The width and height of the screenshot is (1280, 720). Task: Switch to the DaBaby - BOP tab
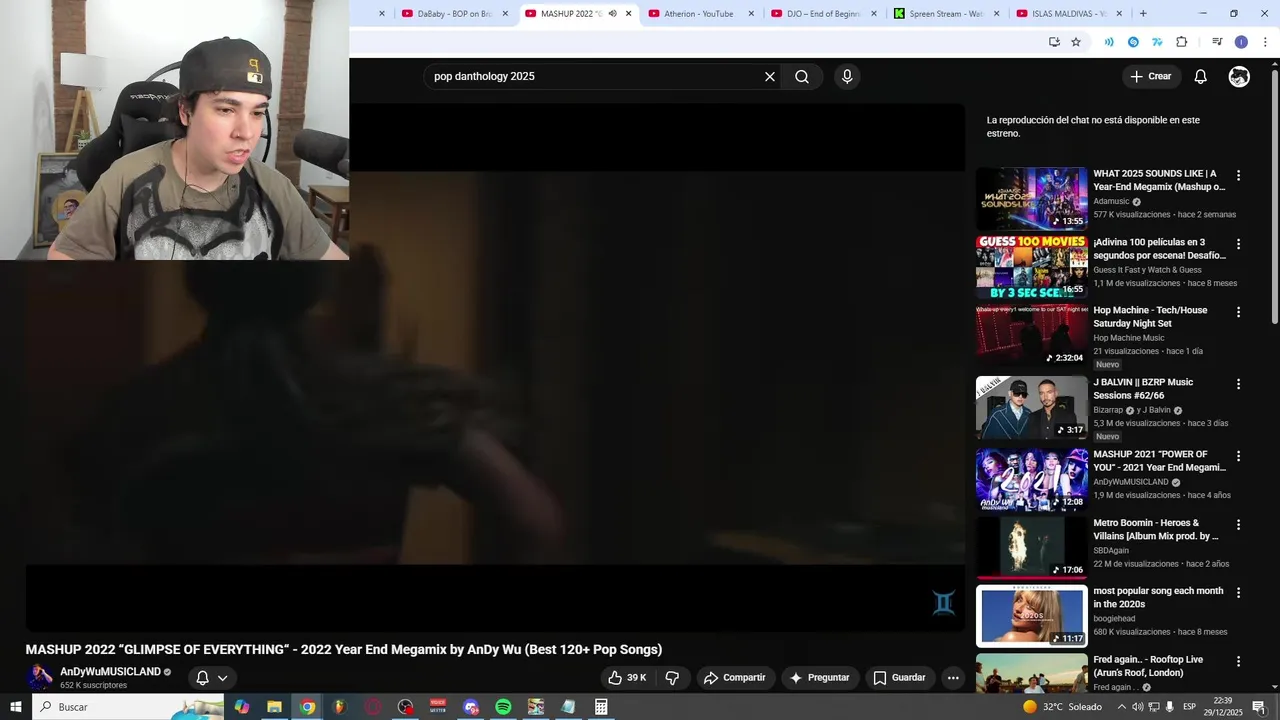click(x=455, y=14)
